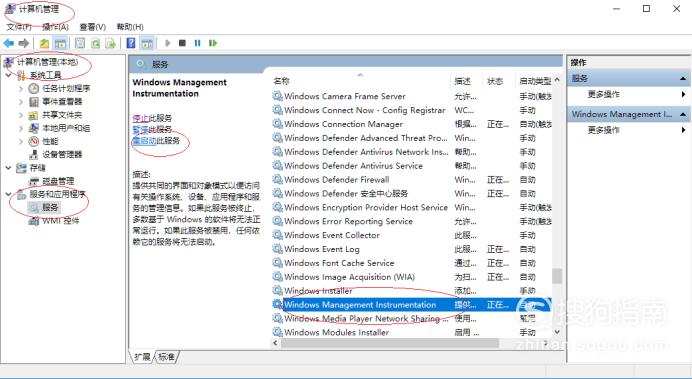Click the horizontal scrollbar of services list
Screen dimensions: 692x379
(x=390, y=343)
